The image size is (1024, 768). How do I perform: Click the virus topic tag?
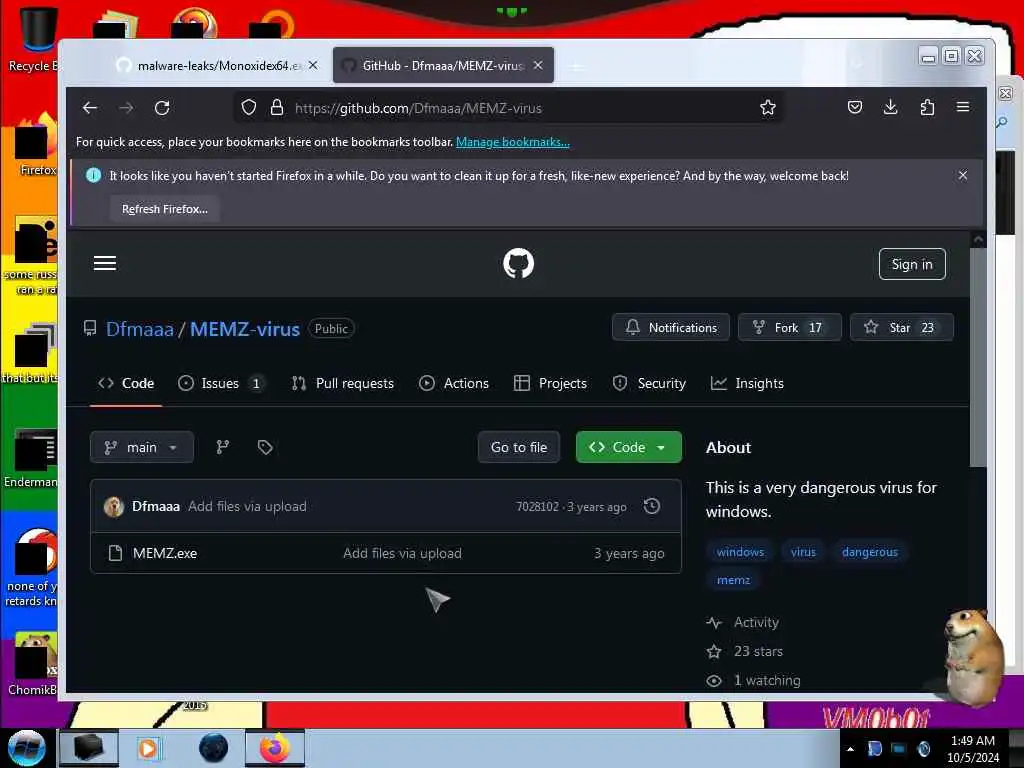pos(803,552)
